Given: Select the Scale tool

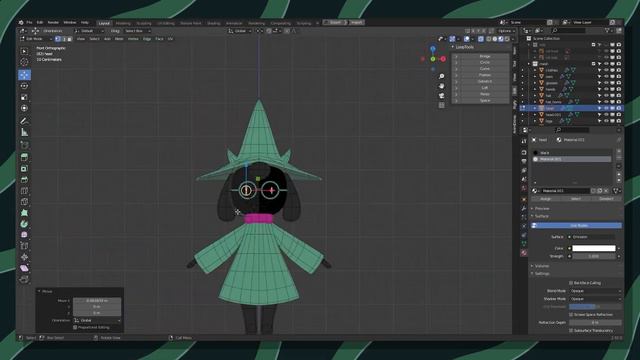Looking at the screenshot, I should pos(24,97).
